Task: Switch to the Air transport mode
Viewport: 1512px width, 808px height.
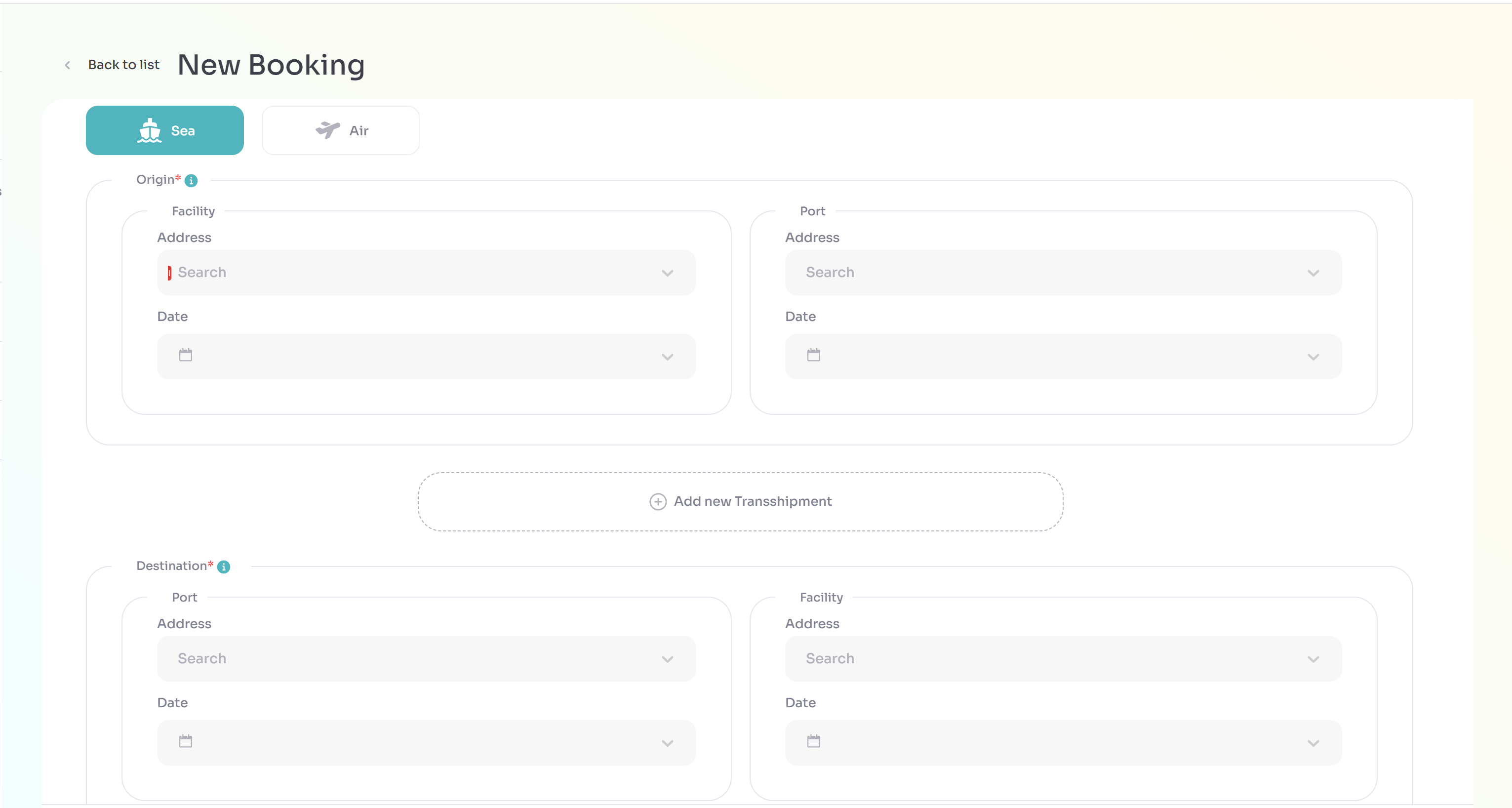Action: (340, 130)
